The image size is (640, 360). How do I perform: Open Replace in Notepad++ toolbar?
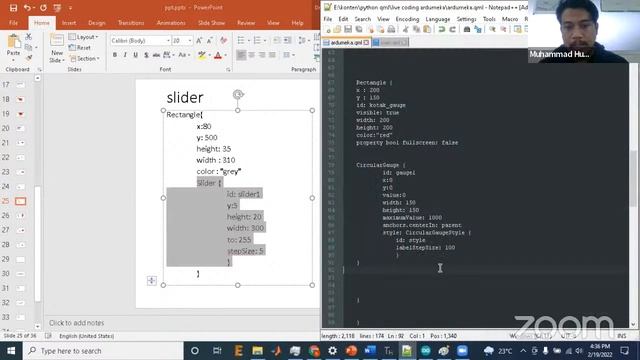point(478,29)
